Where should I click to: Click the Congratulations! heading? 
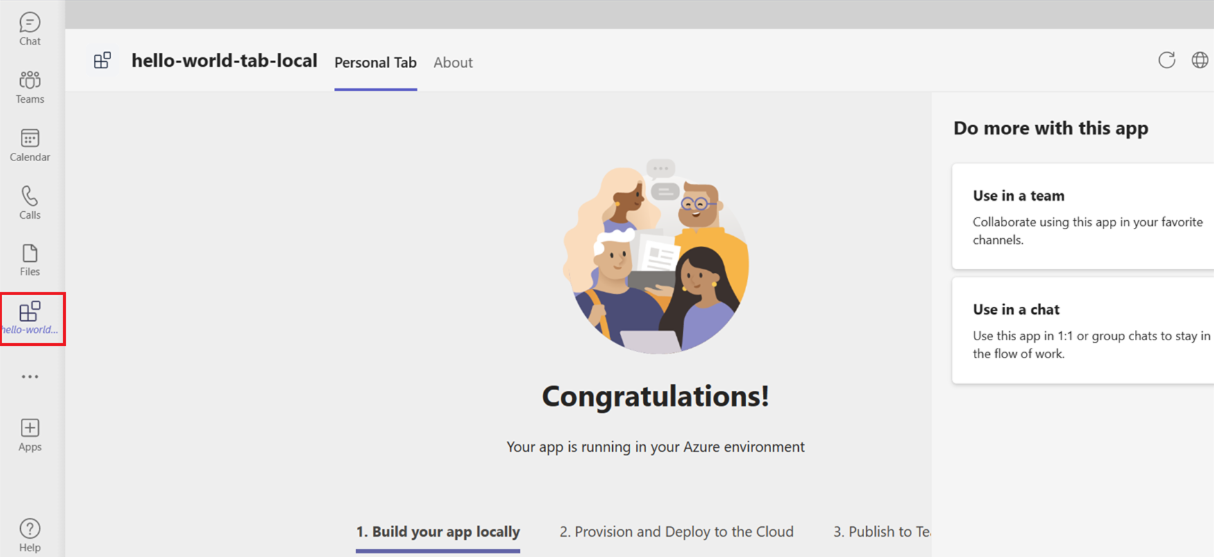pos(656,396)
